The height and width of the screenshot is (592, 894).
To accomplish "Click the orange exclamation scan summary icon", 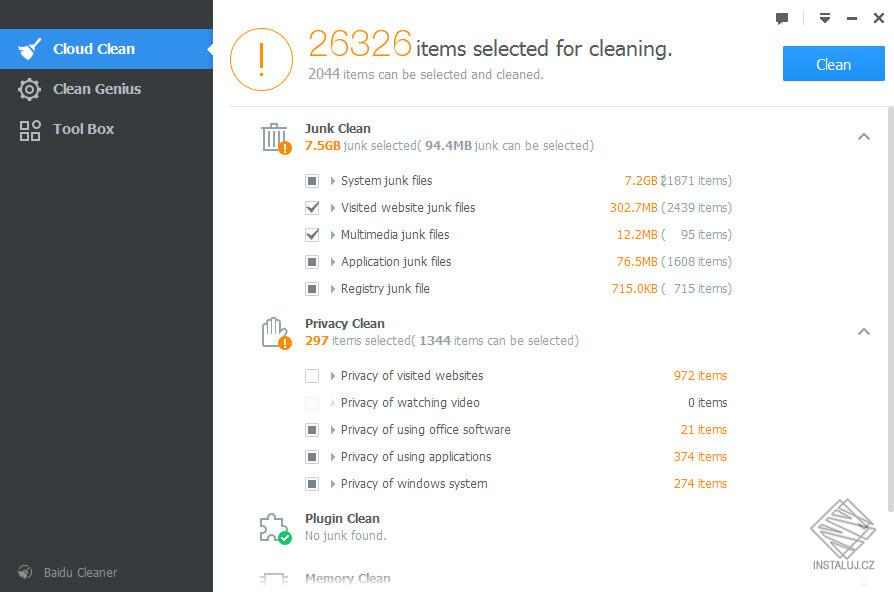I will 261,58.
